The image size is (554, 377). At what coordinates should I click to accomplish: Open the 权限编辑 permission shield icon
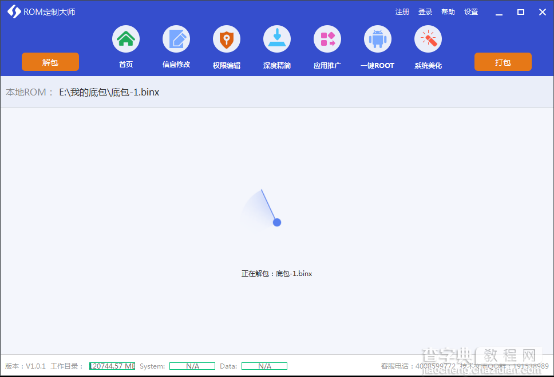tap(226, 39)
